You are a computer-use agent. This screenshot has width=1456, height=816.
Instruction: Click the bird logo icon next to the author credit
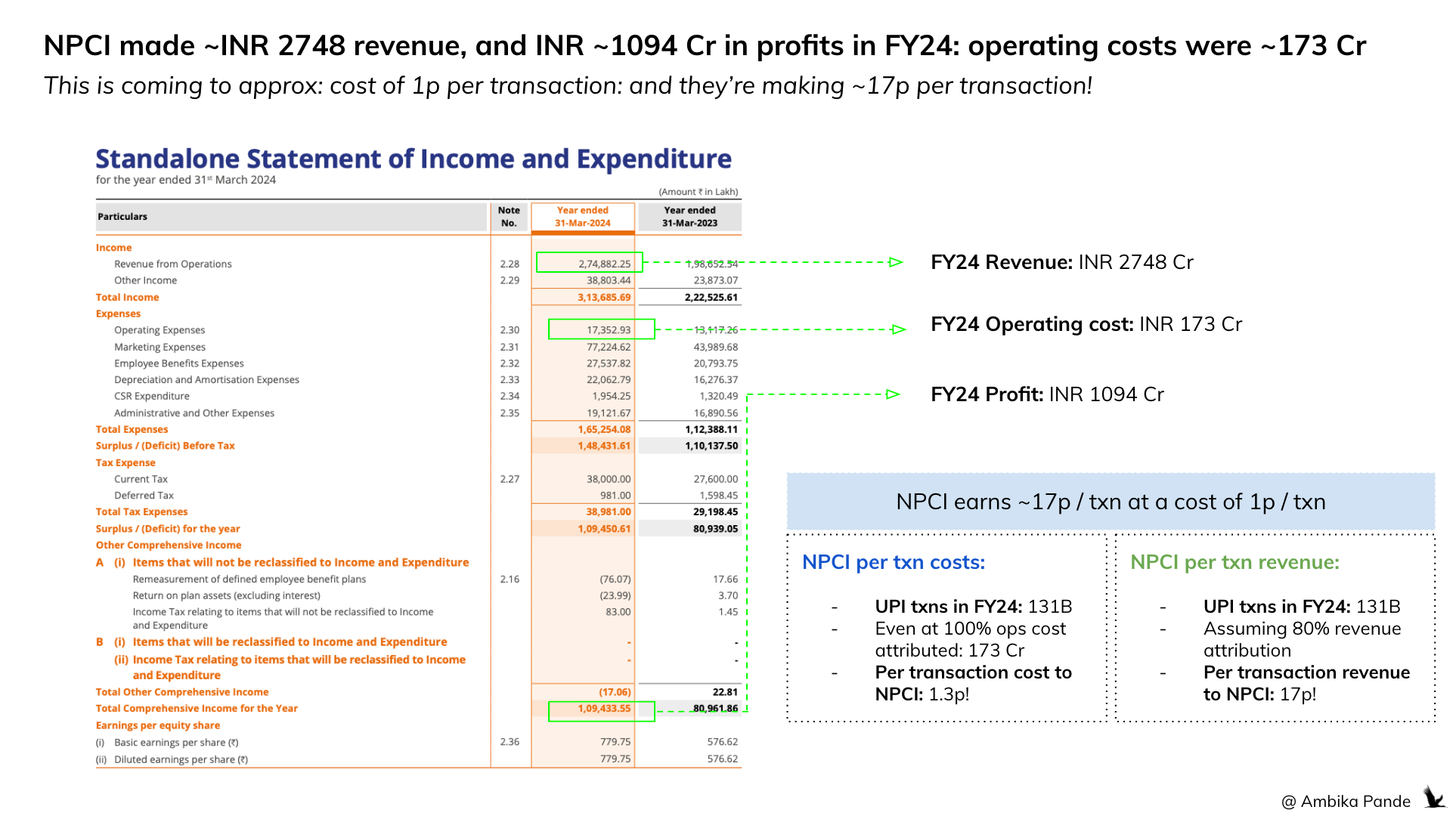[1434, 798]
